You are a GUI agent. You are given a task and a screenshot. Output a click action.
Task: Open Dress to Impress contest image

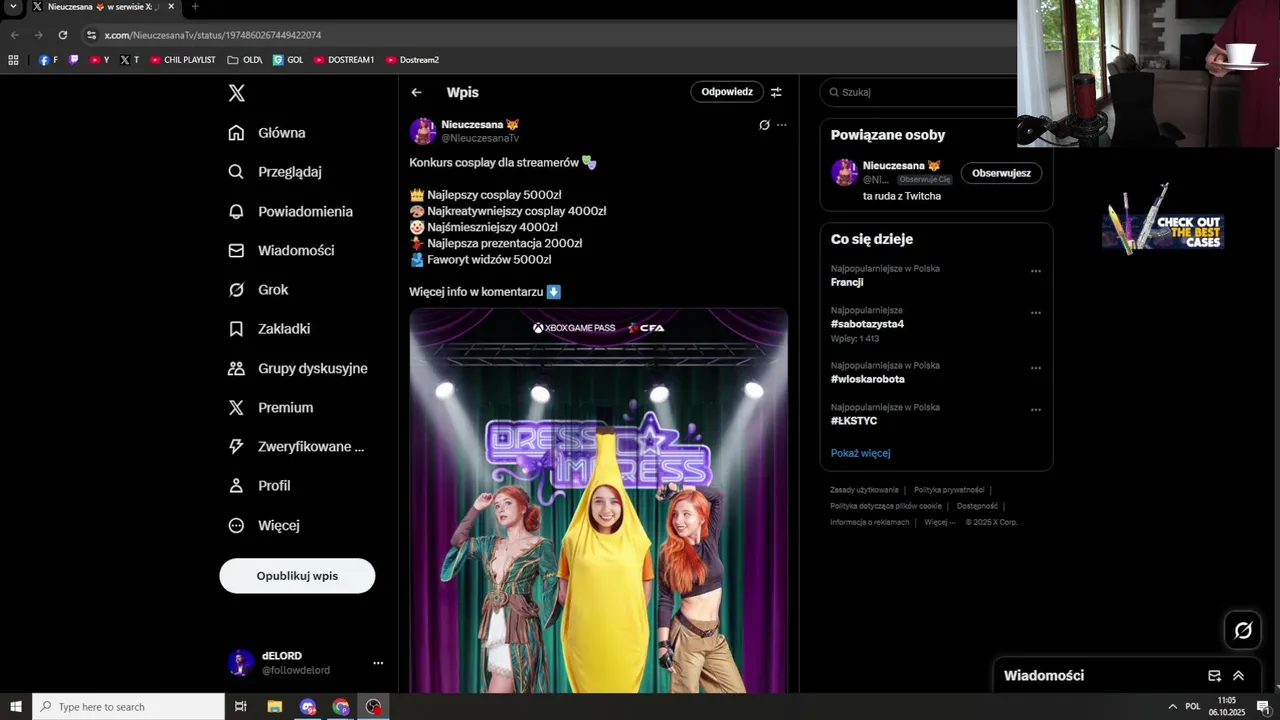click(599, 500)
